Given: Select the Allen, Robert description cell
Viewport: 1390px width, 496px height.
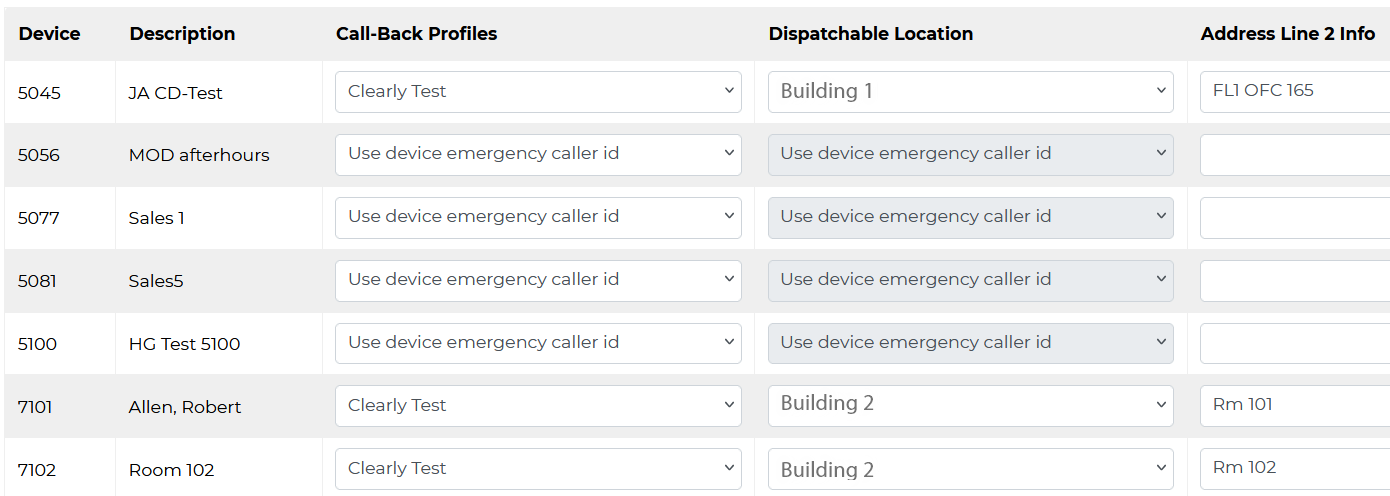Looking at the screenshot, I should click(x=185, y=407).
